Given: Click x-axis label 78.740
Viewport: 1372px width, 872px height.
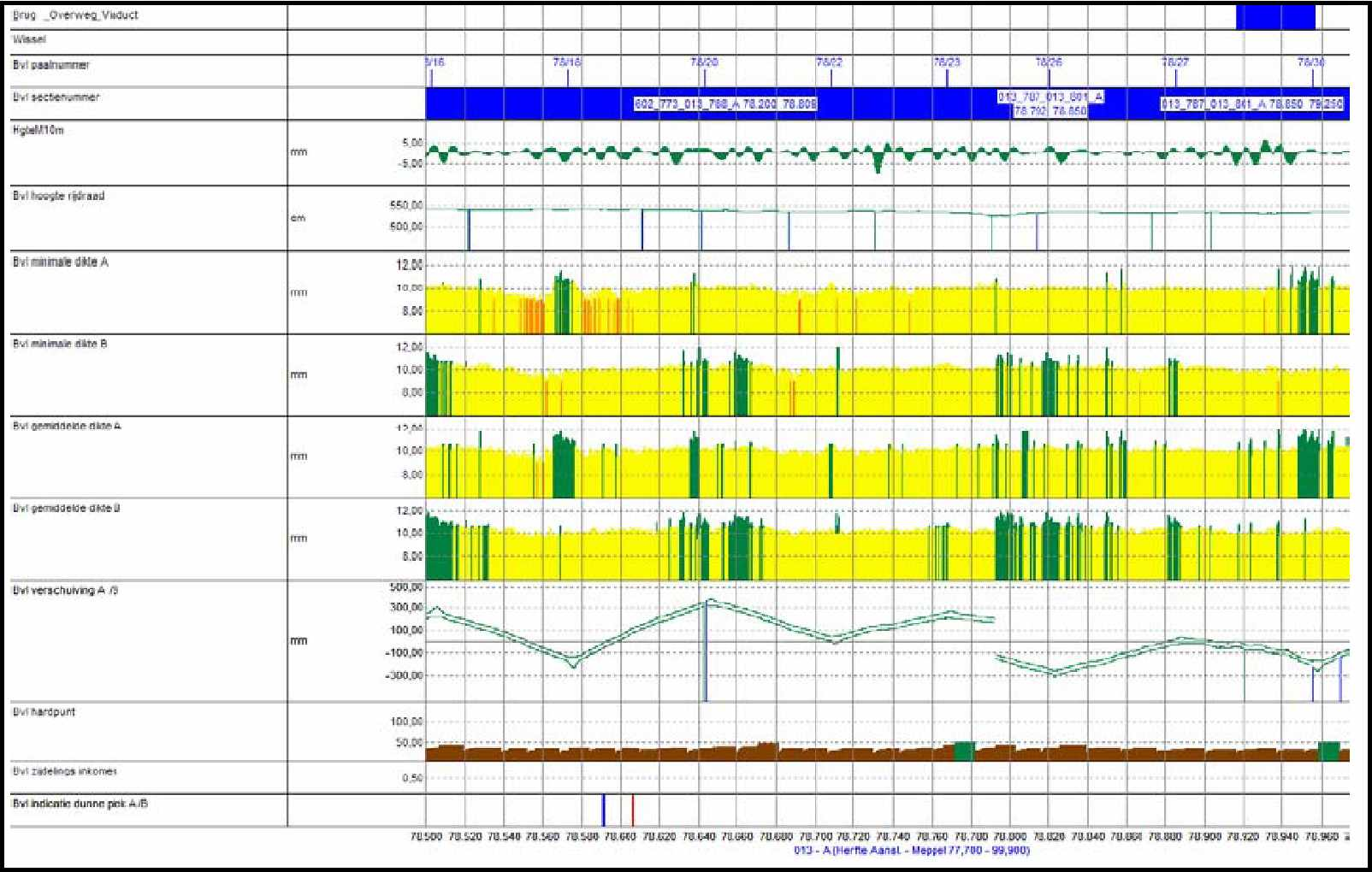Looking at the screenshot, I should [x=893, y=837].
